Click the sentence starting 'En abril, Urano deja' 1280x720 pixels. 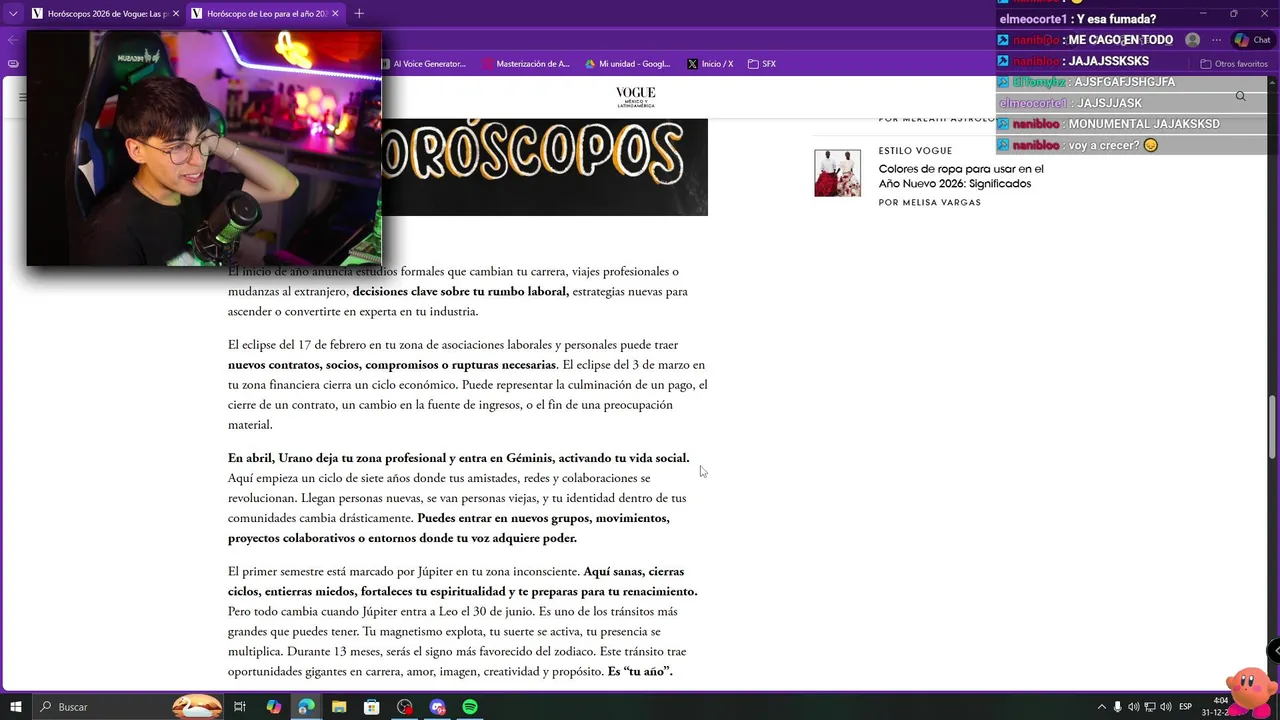(458, 458)
